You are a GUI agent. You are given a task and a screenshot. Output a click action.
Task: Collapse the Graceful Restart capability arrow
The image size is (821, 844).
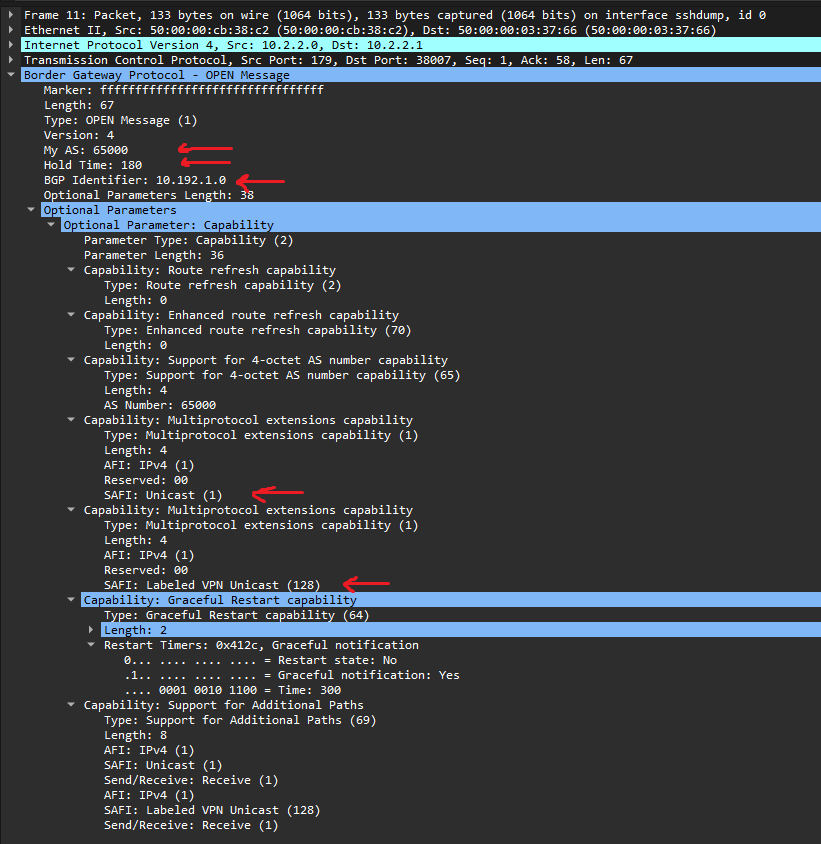click(x=71, y=600)
